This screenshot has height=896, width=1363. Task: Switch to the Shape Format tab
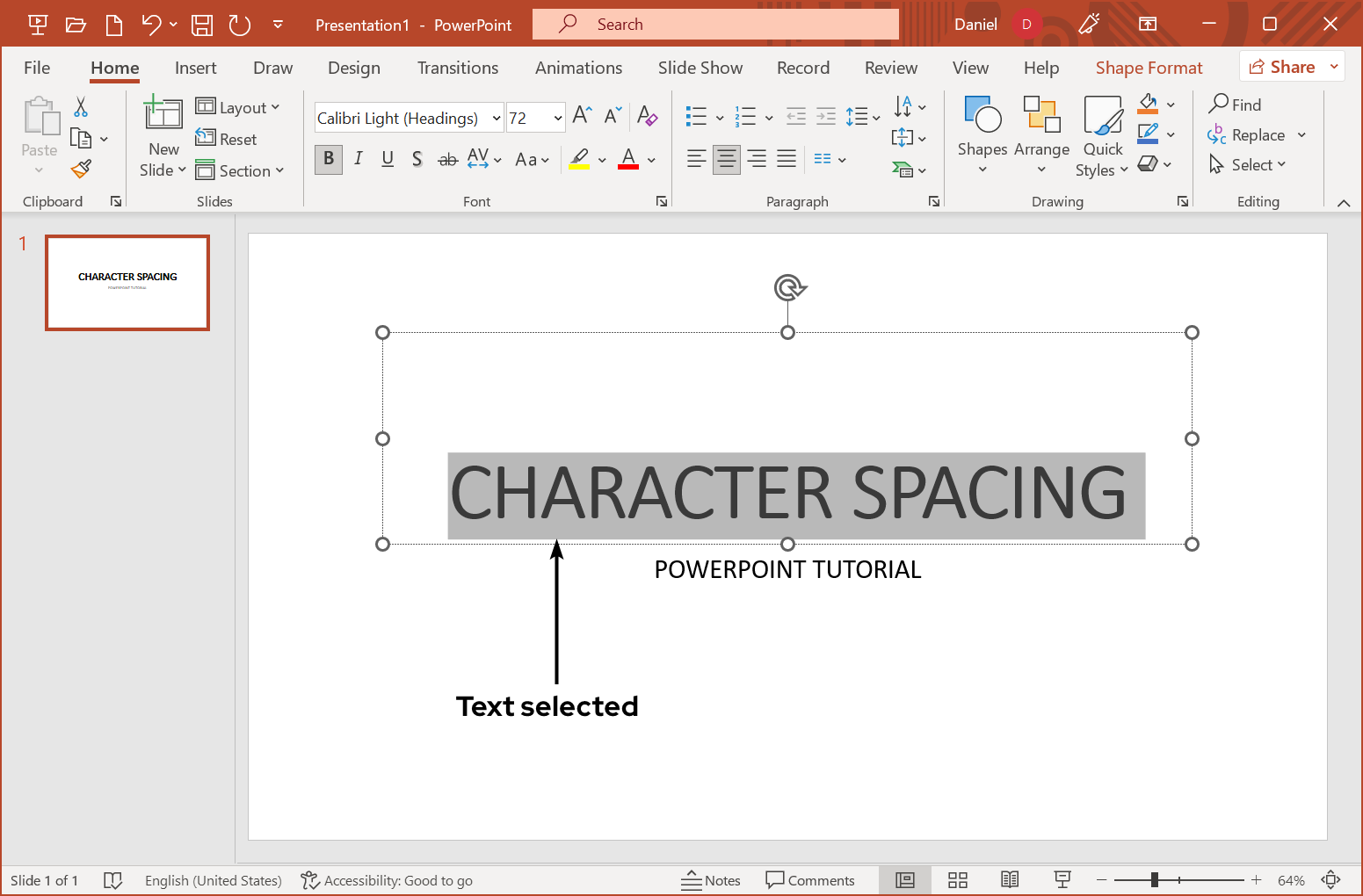1149,67
